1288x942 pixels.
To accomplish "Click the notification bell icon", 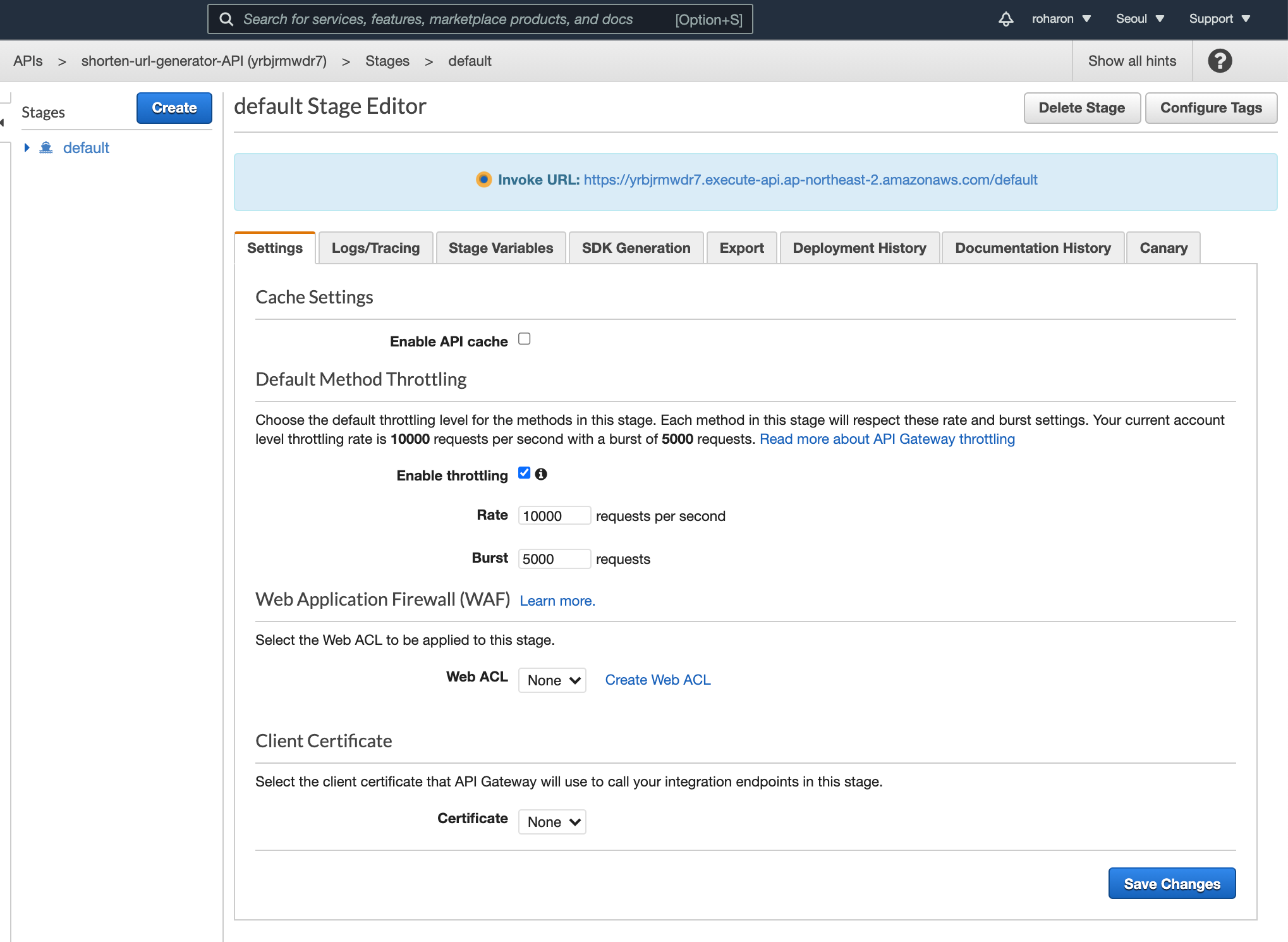I will pyautogui.click(x=1005, y=19).
